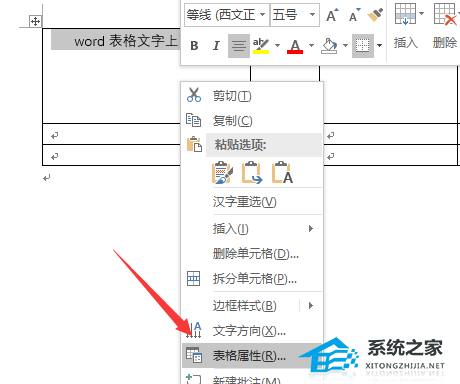Apply yellow text highlight color
Viewport: 460px width, 384px height.
click(261, 46)
